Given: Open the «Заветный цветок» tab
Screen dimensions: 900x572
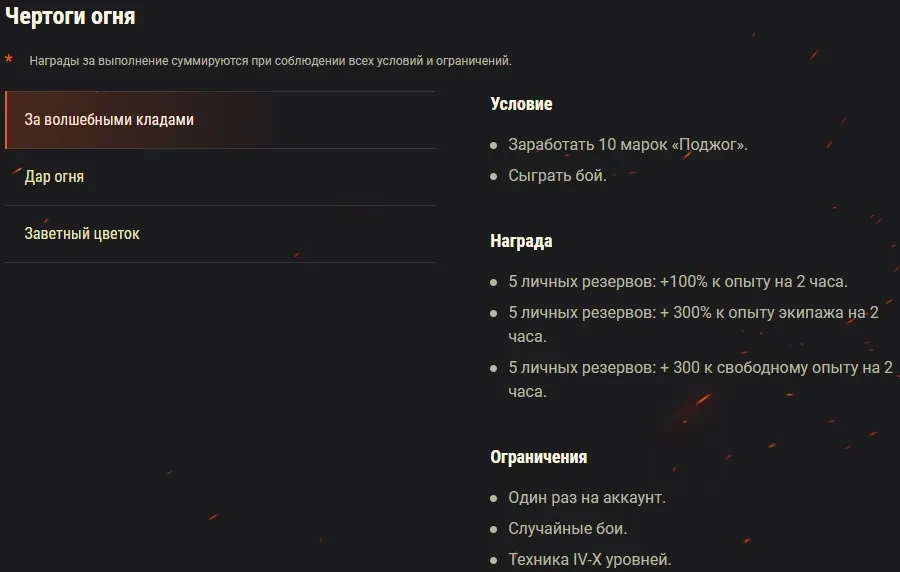Looking at the screenshot, I should 82,234.
